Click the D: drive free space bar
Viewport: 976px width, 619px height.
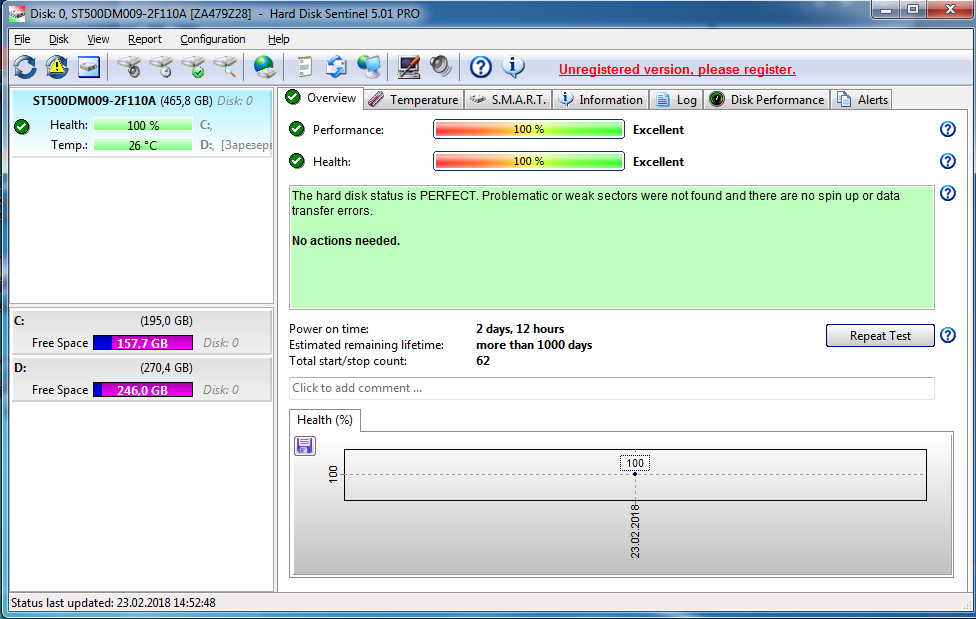click(x=143, y=390)
